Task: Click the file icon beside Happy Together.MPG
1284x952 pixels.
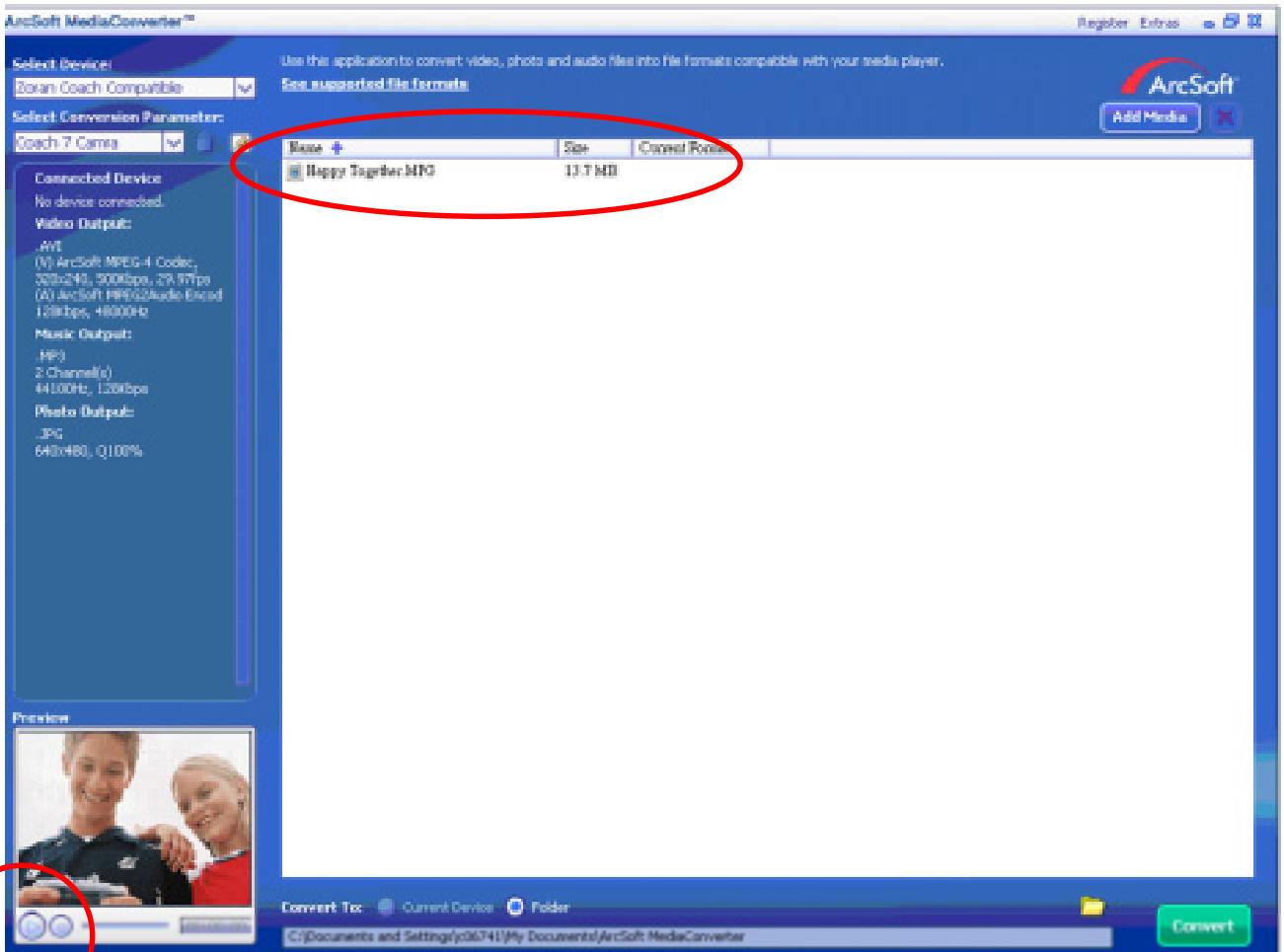Action: [294, 172]
